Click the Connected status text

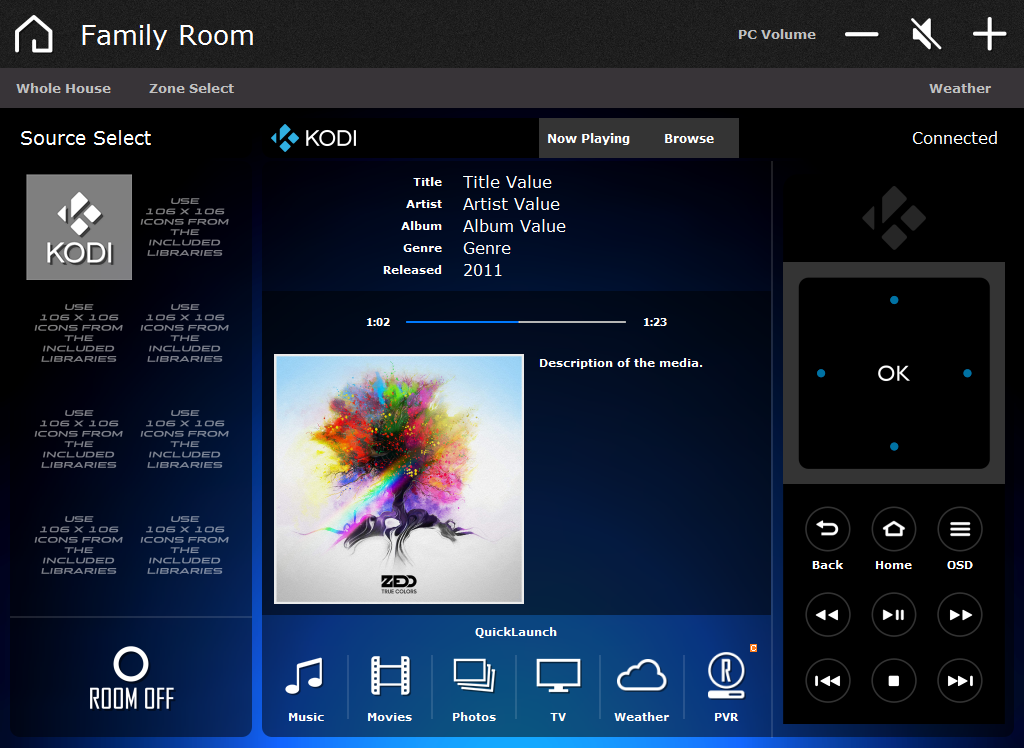(955, 138)
